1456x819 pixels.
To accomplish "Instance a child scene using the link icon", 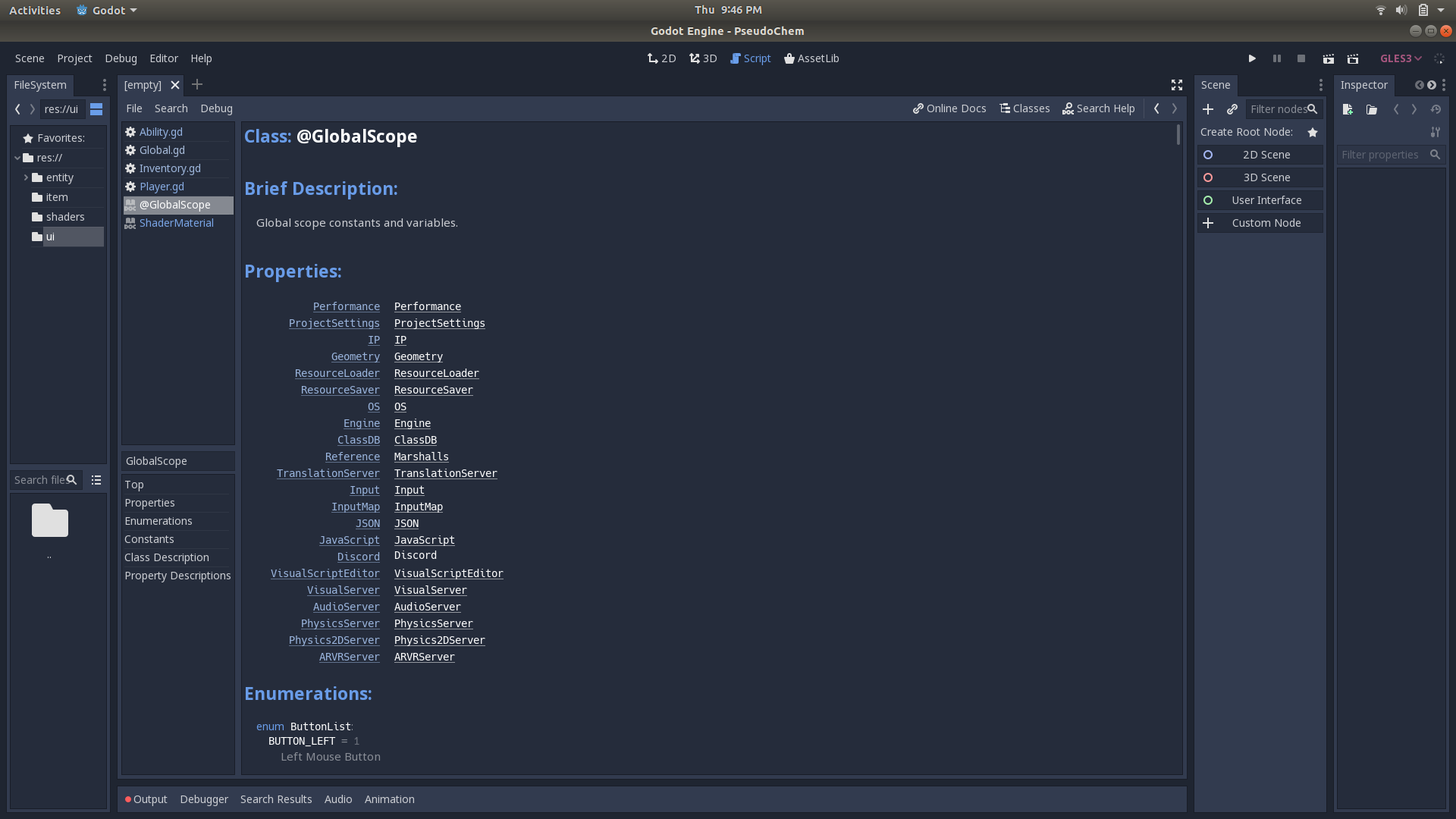I will click(x=1232, y=109).
